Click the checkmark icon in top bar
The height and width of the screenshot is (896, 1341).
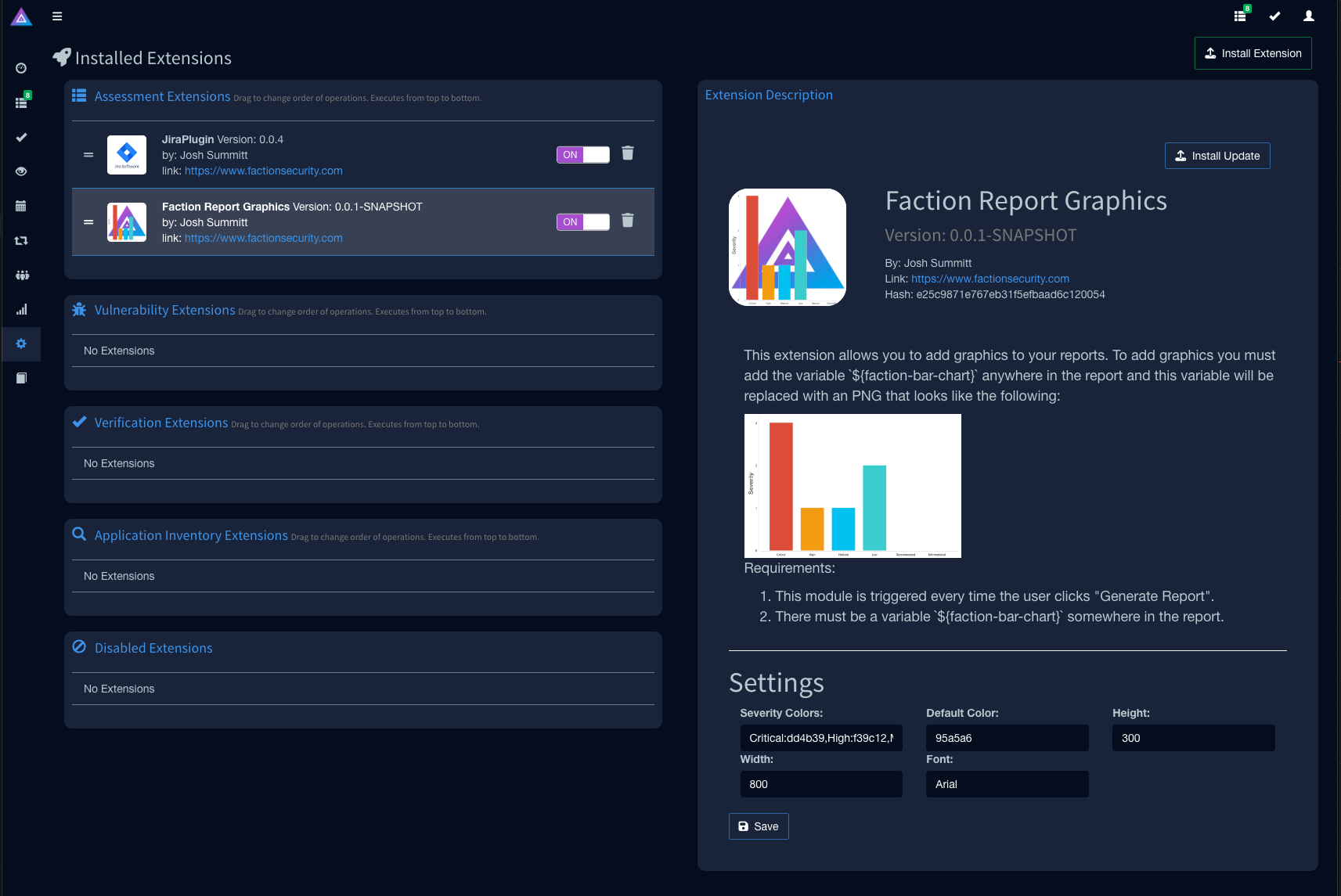point(1274,16)
